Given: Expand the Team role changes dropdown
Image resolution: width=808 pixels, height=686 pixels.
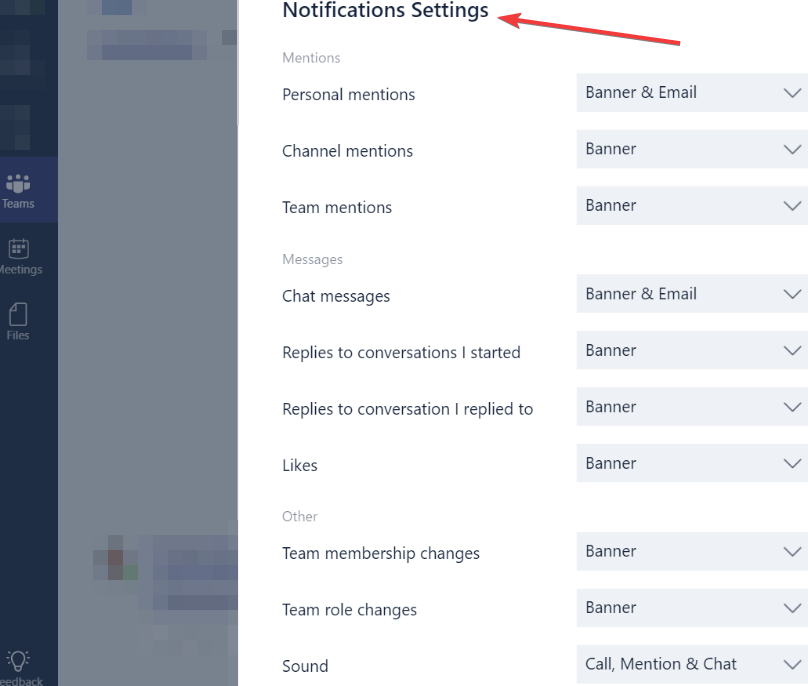Looking at the screenshot, I should (x=692, y=608).
